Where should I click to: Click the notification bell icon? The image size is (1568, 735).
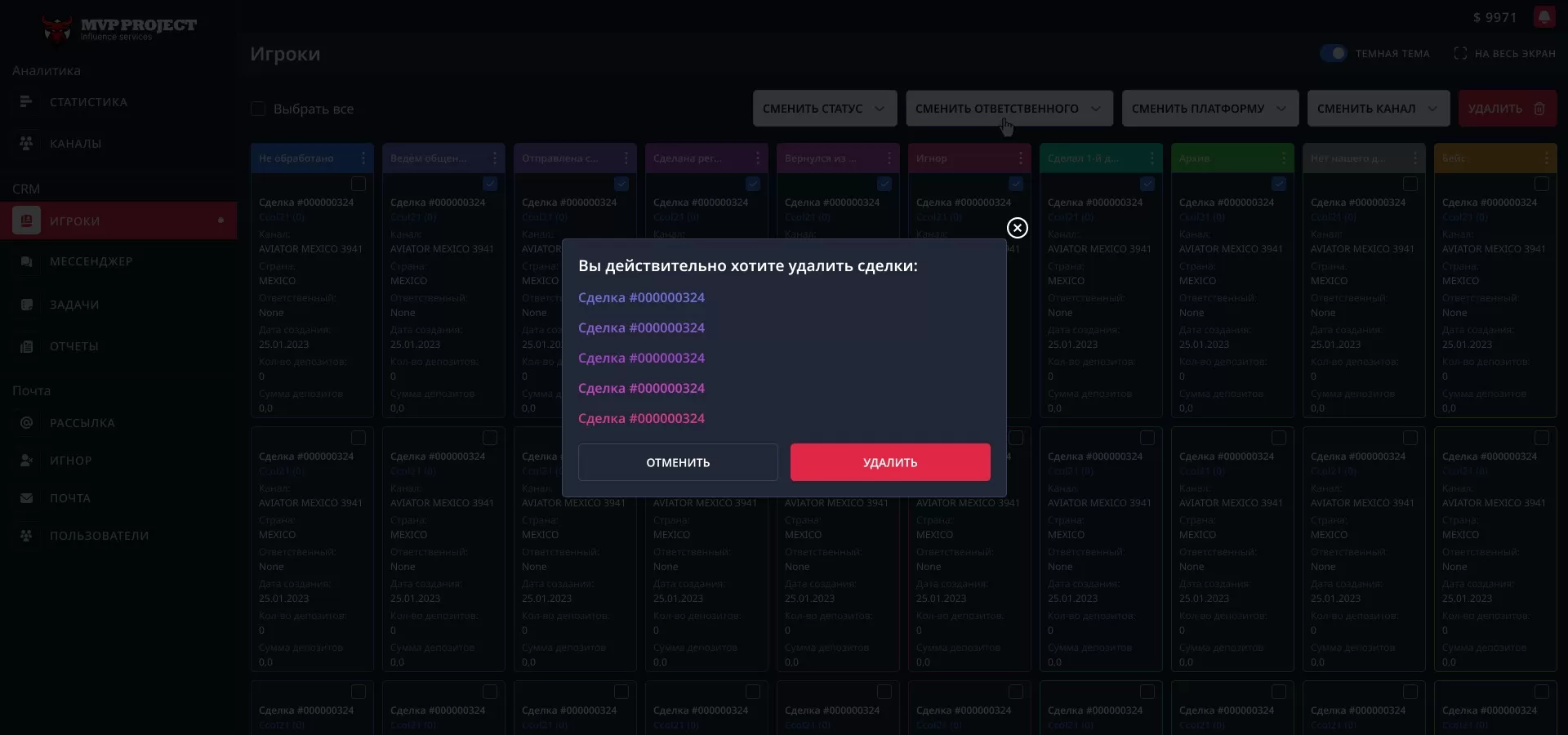[x=1543, y=17]
